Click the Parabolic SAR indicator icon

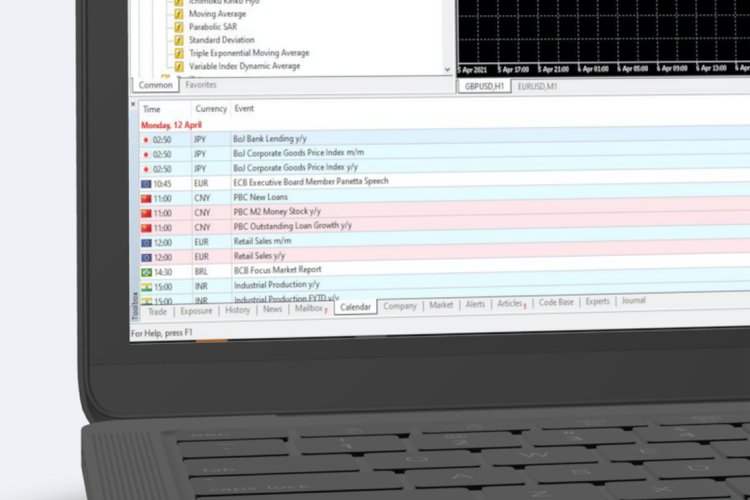[x=179, y=27]
